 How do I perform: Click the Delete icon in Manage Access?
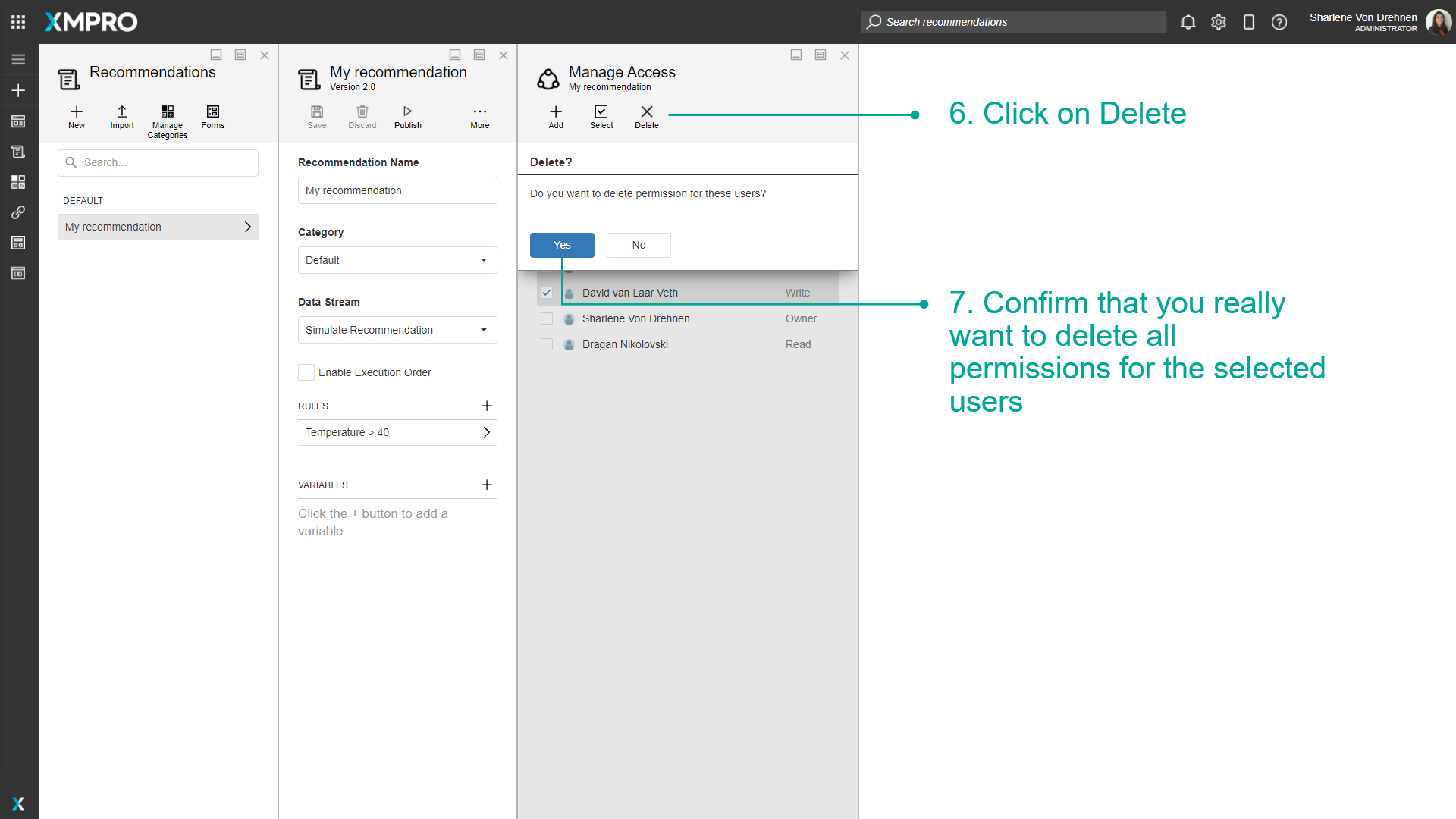pyautogui.click(x=646, y=115)
